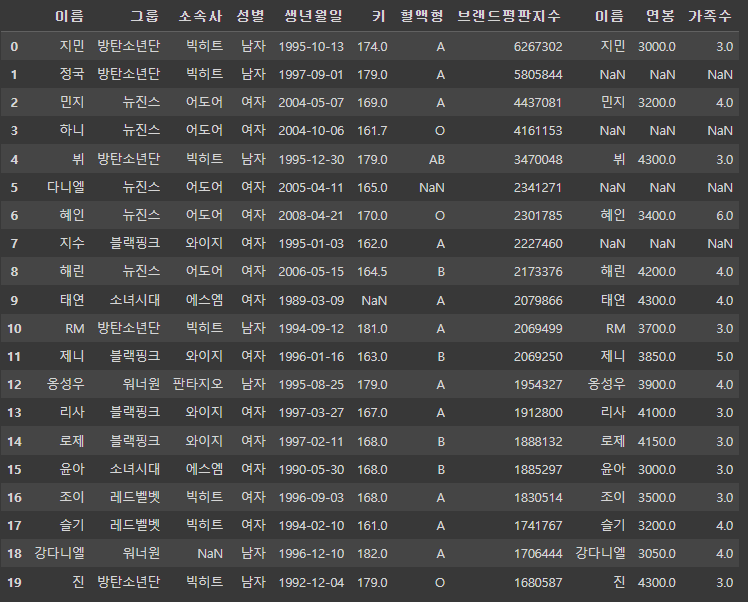Click salary value 3050.0
748x602 pixels.
point(657,554)
